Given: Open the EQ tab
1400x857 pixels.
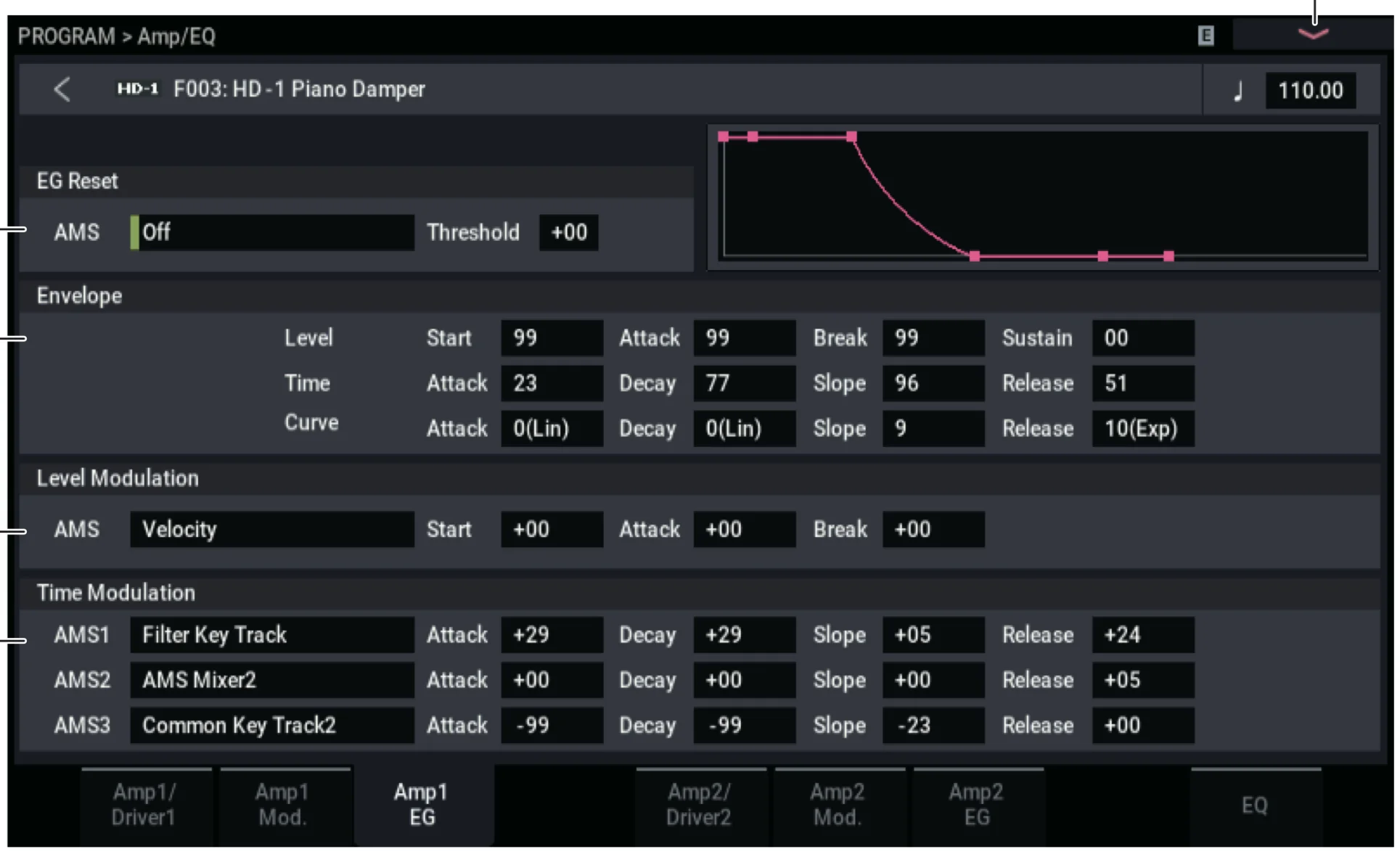Looking at the screenshot, I should 1254,805.
